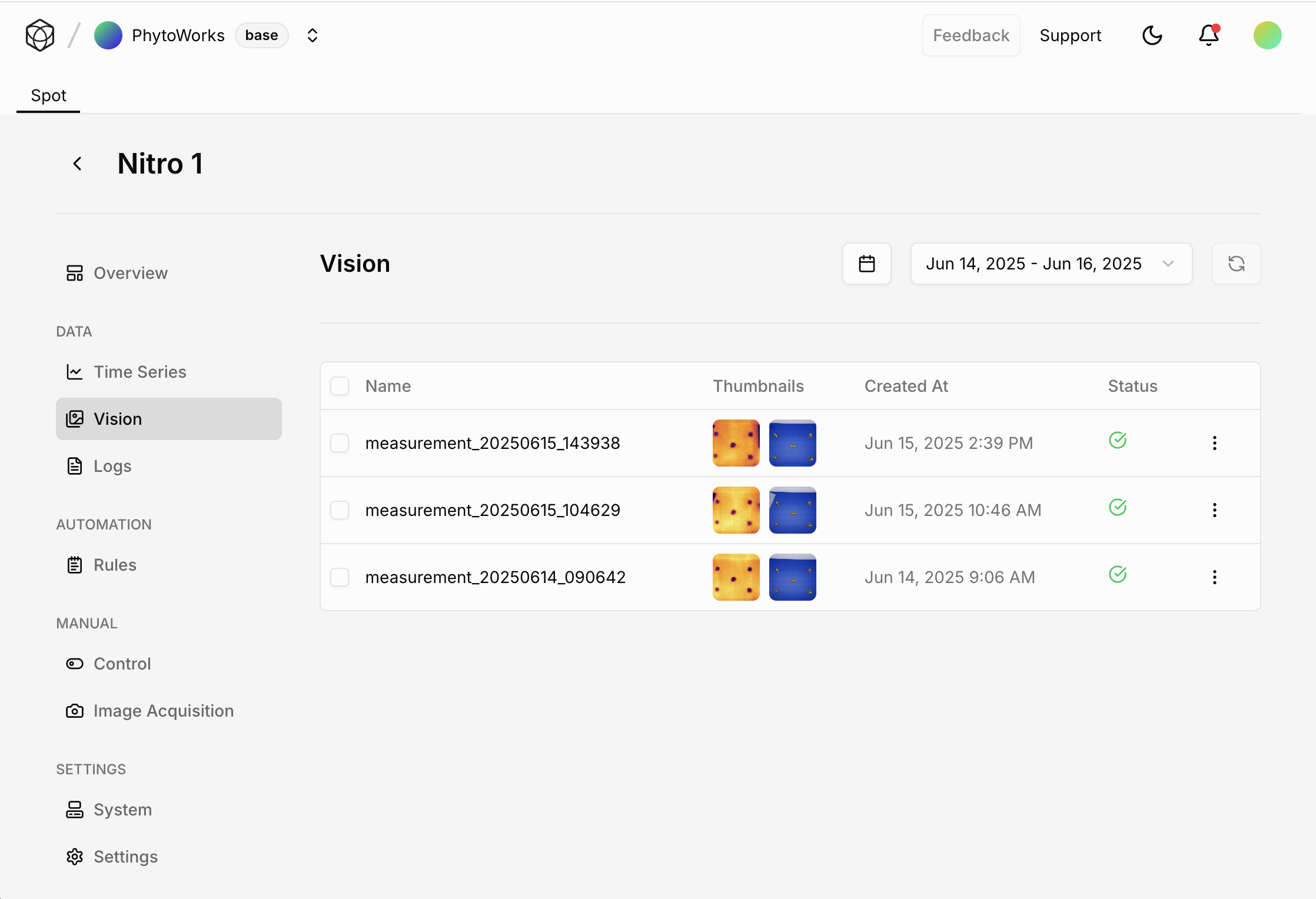The width and height of the screenshot is (1316, 899).
Task: Open the calendar date picker button
Action: 867,264
